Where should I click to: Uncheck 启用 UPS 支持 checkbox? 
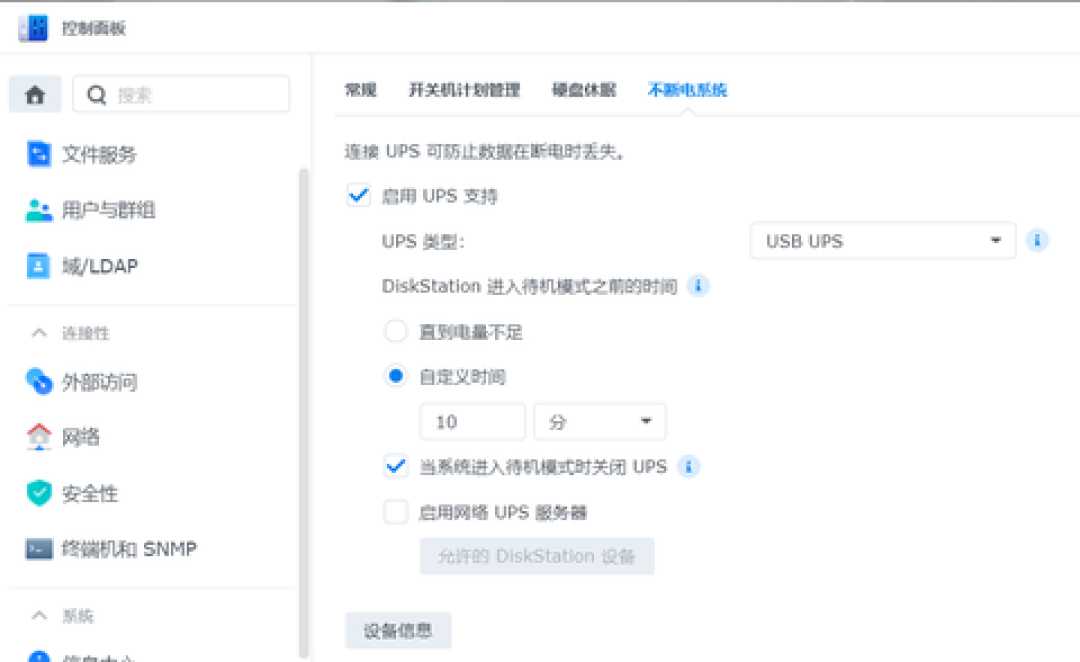358,196
